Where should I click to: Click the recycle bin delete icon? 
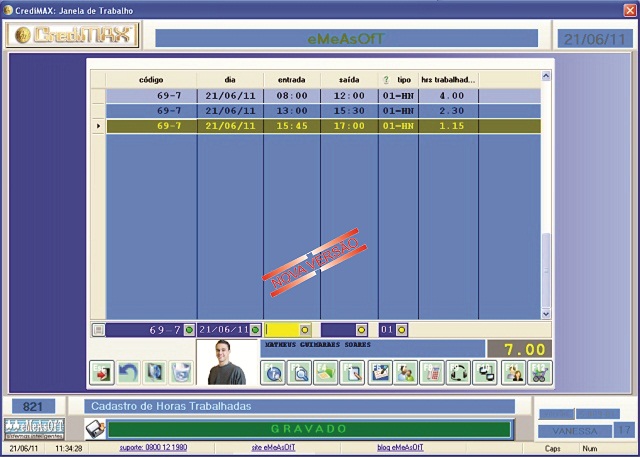pos(181,373)
